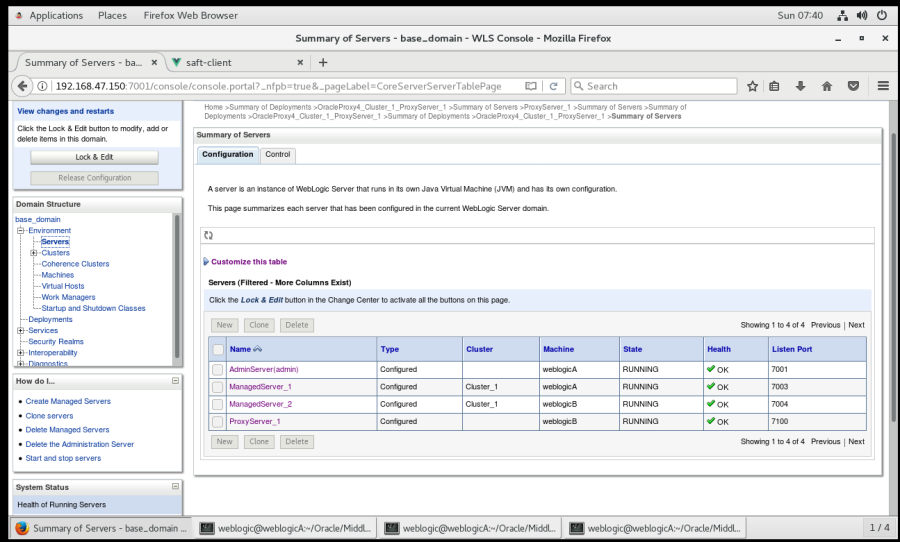Check the ManagedServer_2 row checkbox

click(218, 404)
